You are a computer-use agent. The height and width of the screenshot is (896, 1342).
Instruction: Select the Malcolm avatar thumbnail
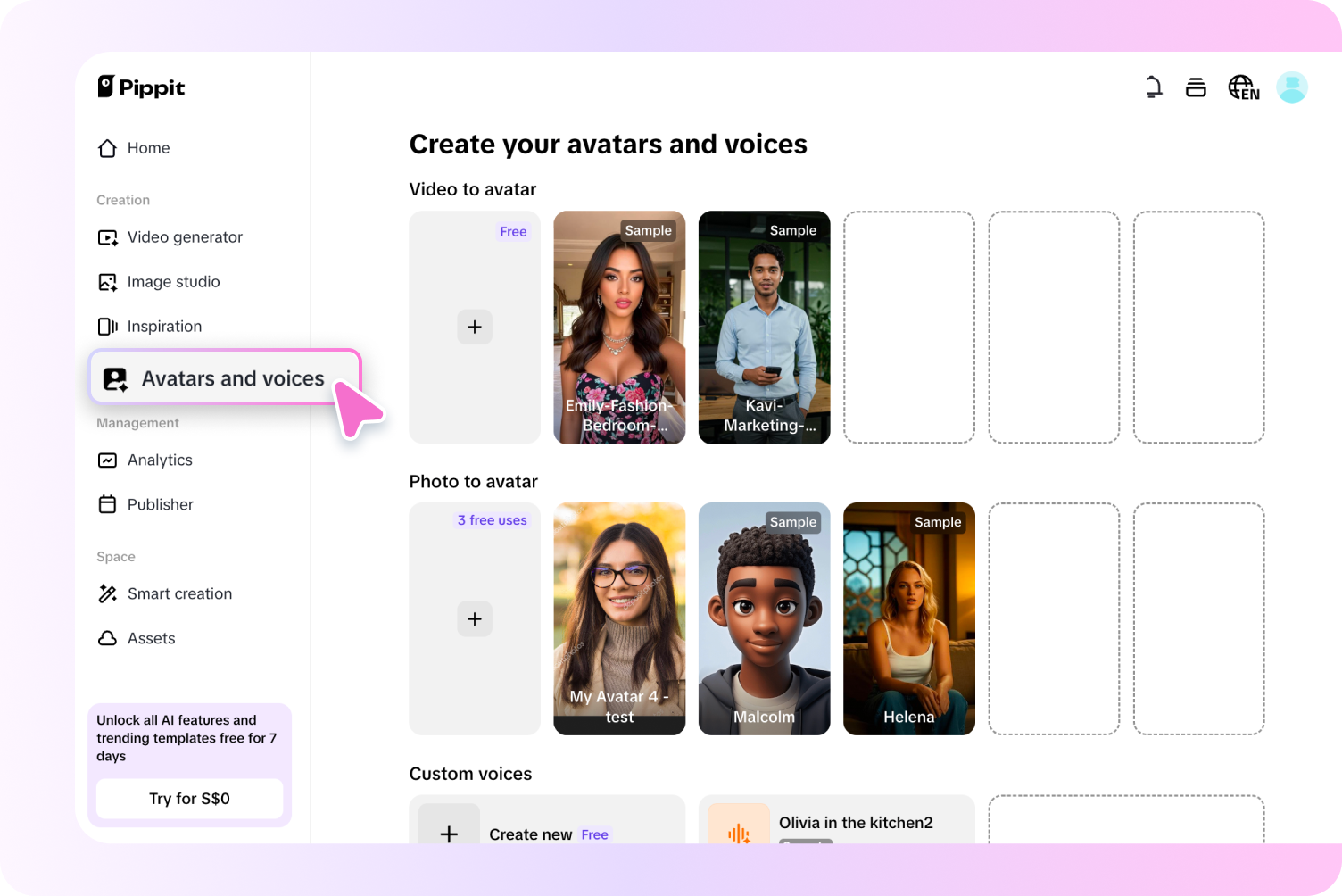764,618
